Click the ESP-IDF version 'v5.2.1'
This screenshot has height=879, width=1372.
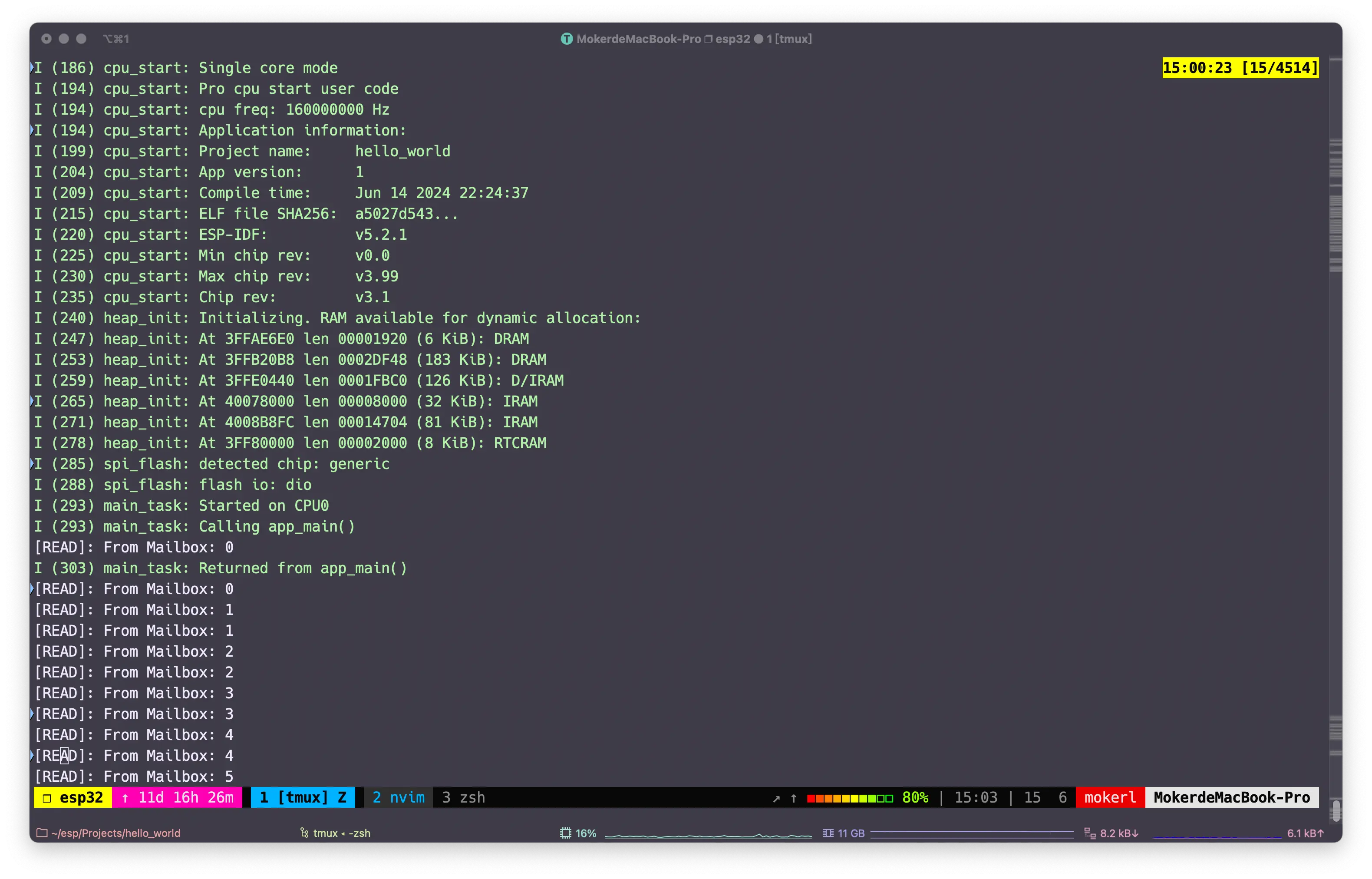tap(381, 235)
